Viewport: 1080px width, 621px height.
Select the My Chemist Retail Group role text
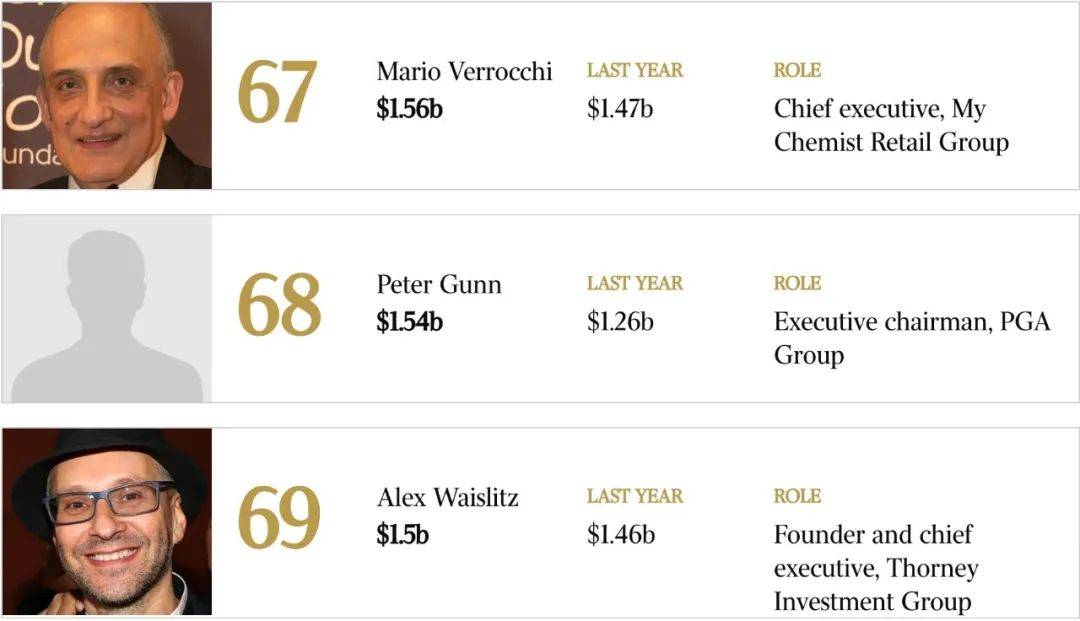click(891, 125)
